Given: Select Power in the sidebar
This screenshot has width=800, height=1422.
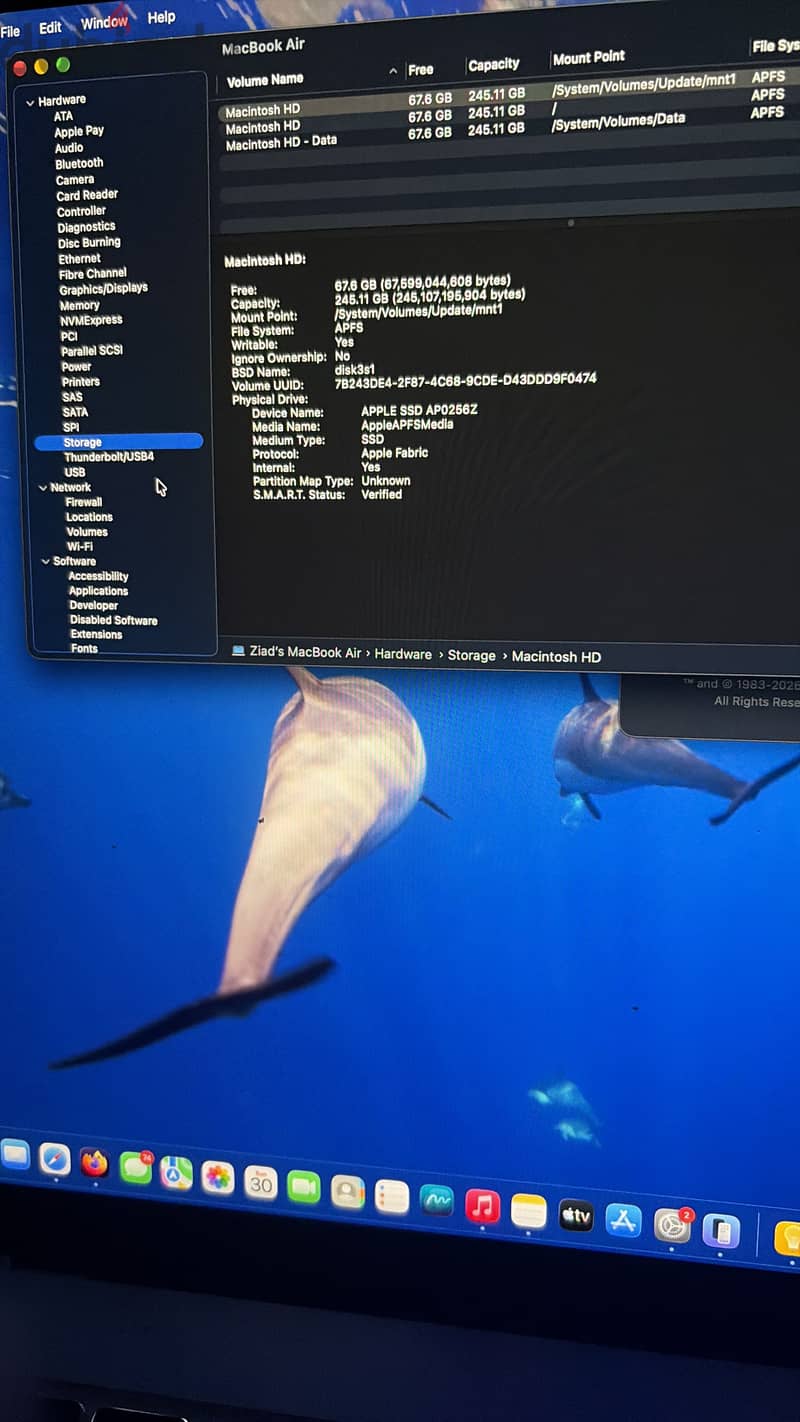Looking at the screenshot, I should [x=76, y=366].
